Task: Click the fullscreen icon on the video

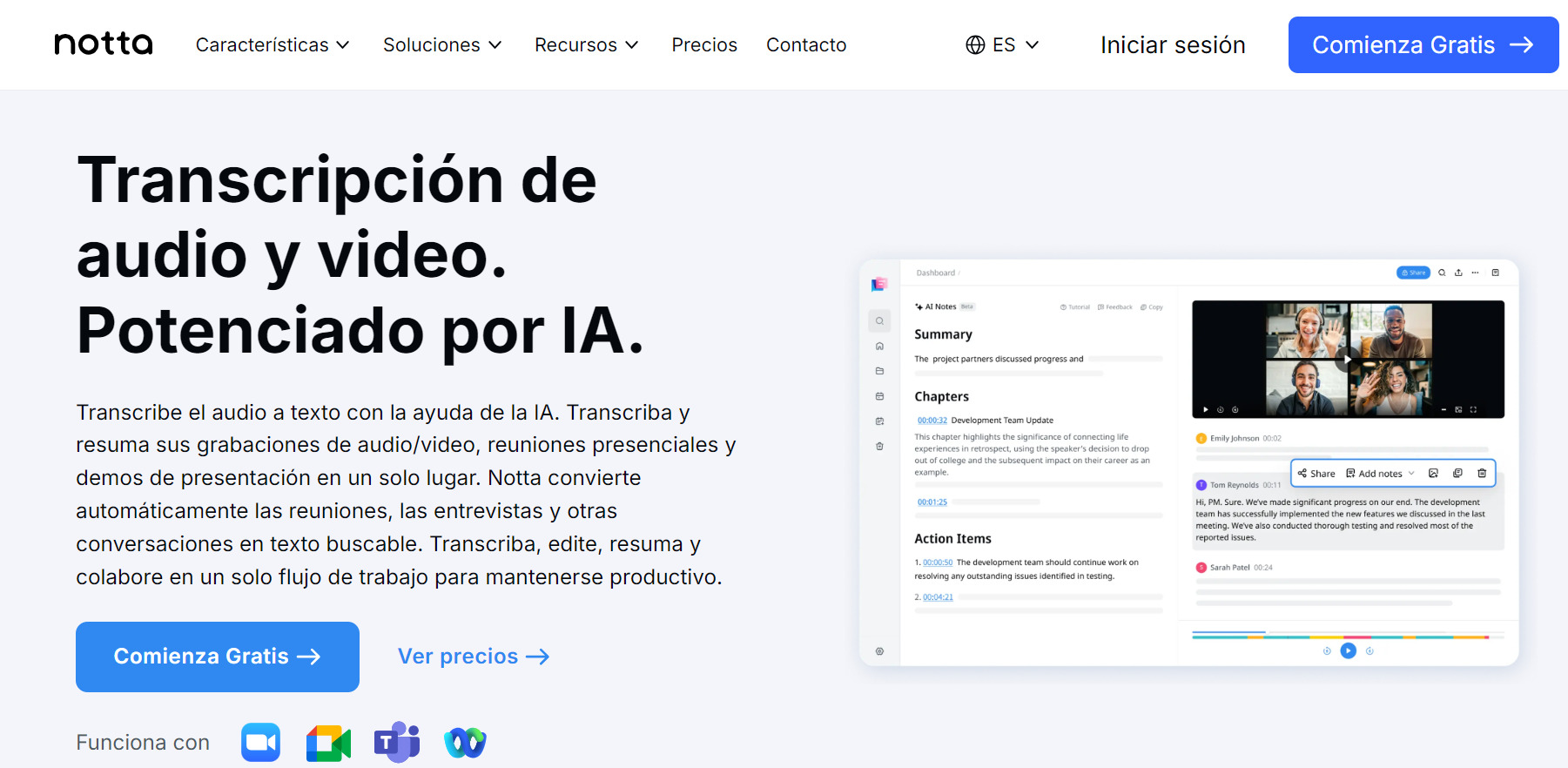Action: pyautogui.click(x=1473, y=409)
